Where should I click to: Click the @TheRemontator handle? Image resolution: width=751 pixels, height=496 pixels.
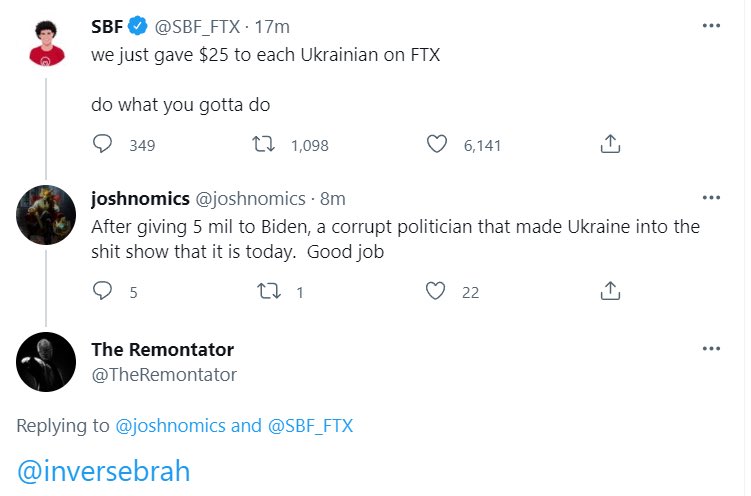[x=164, y=374]
